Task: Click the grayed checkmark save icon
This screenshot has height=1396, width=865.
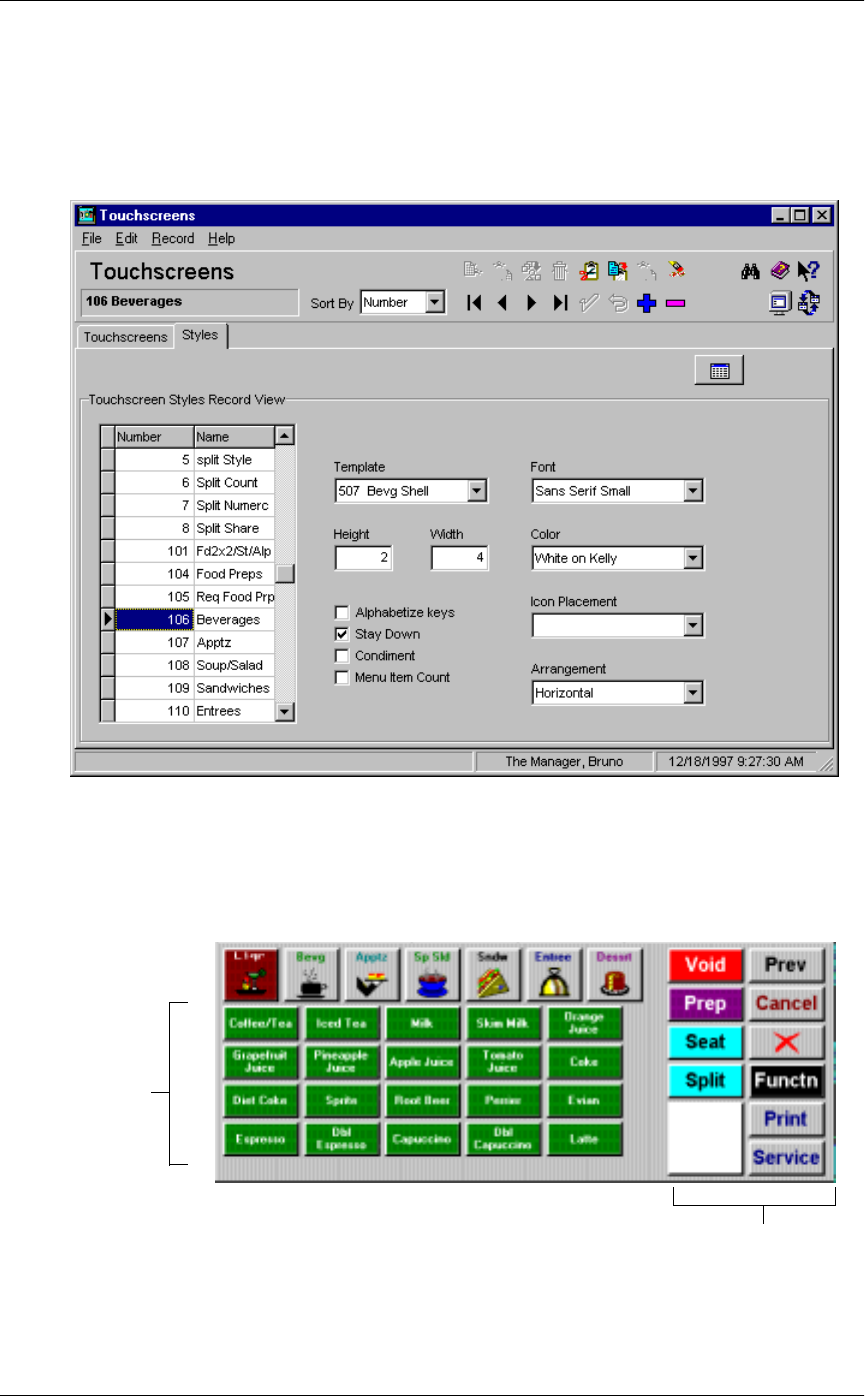Action: (x=589, y=303)
